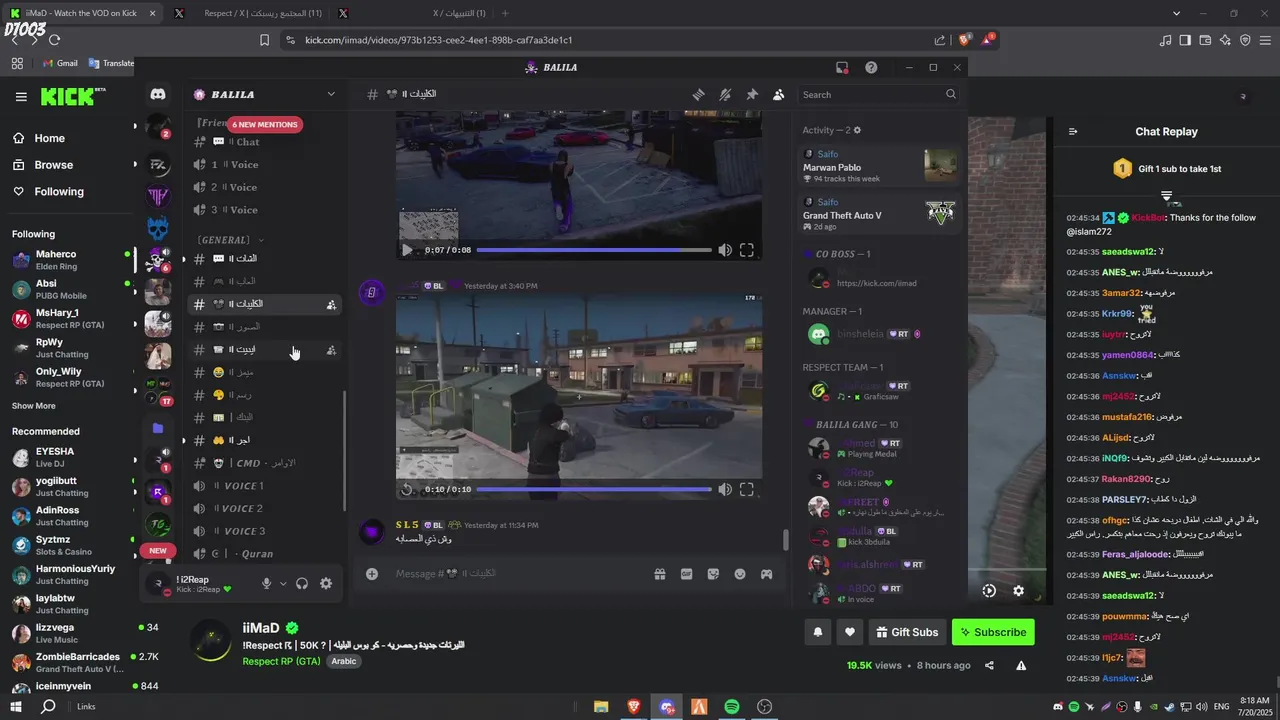Fullscreen the first clip video

click(x=747, y=250)
